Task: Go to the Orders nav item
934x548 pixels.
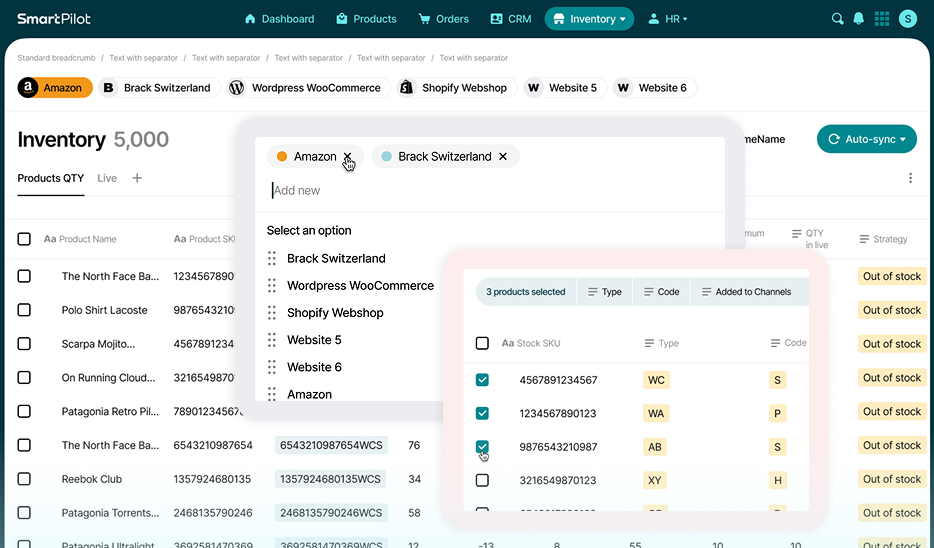Action: [x=444, y=19]
